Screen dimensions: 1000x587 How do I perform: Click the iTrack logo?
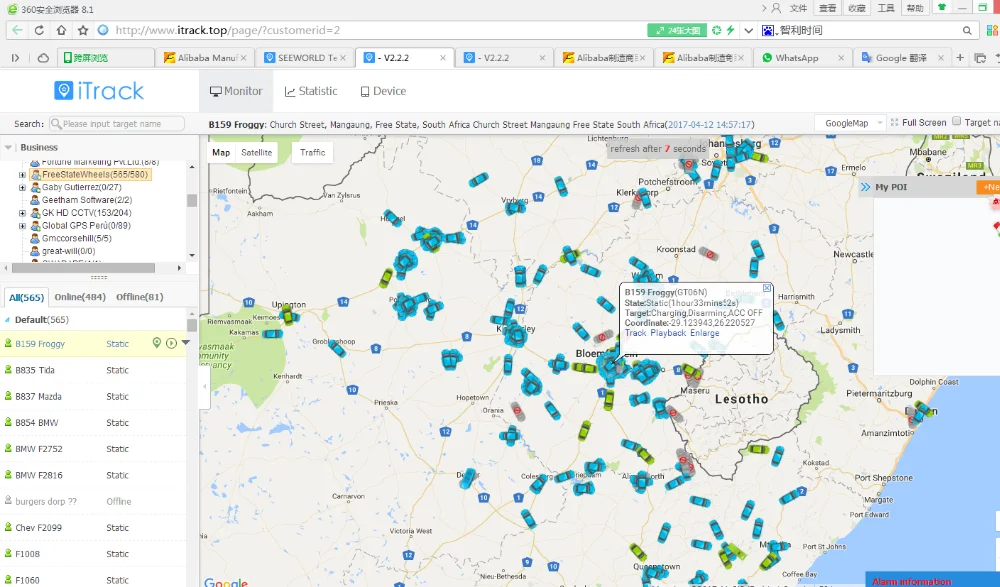pos(99,91)
